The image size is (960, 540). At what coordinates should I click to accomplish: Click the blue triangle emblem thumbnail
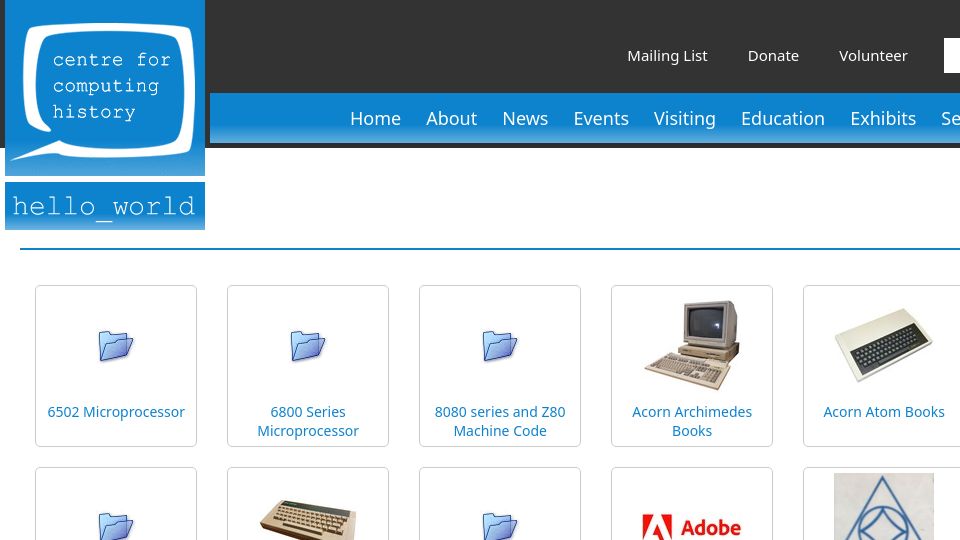click(x=883, y=507)
